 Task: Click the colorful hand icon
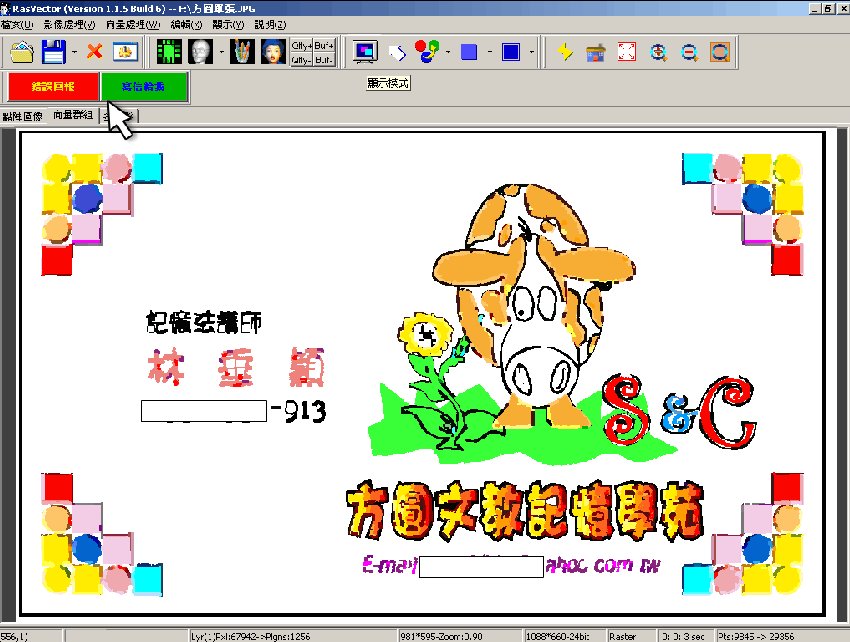tap(242, 52)
